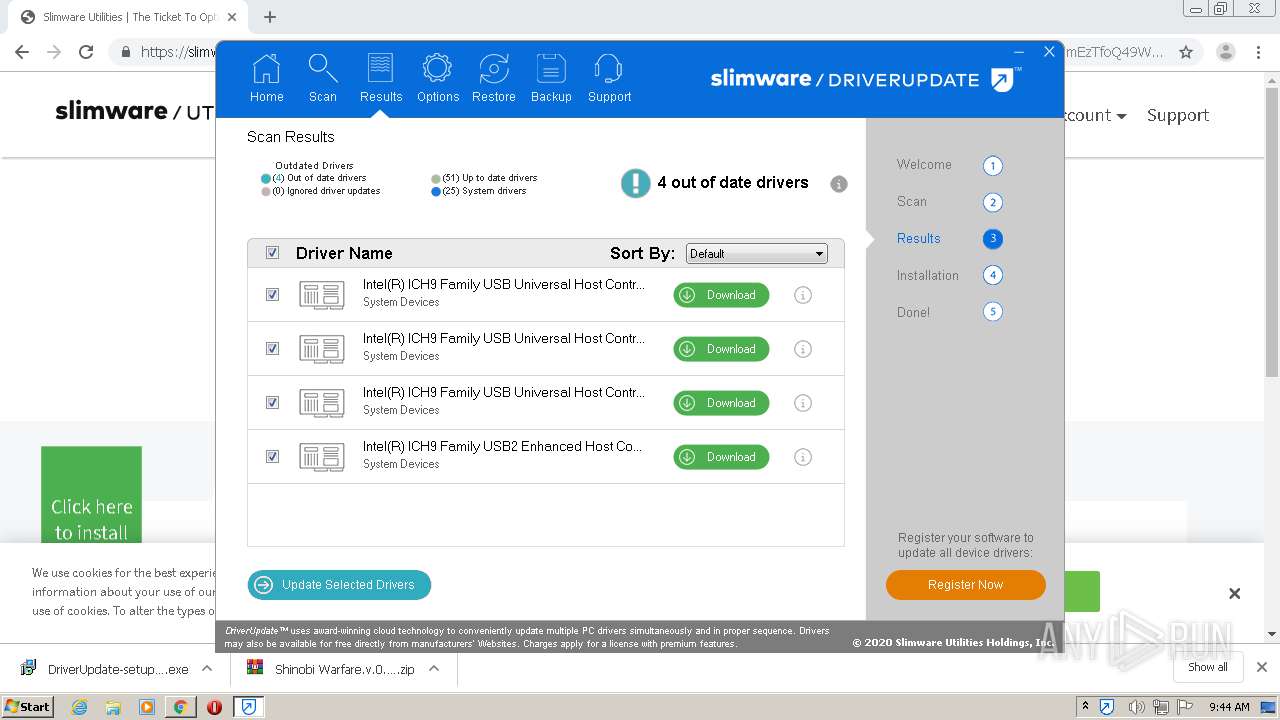The height and width of the screenshot is (720, 1280).
Task: Open the Sort By Default dropdown
Action: pos(757,254)
